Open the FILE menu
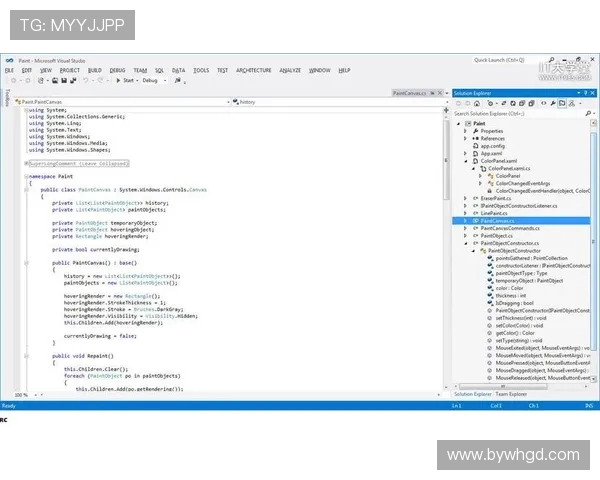 click(9, 70)
